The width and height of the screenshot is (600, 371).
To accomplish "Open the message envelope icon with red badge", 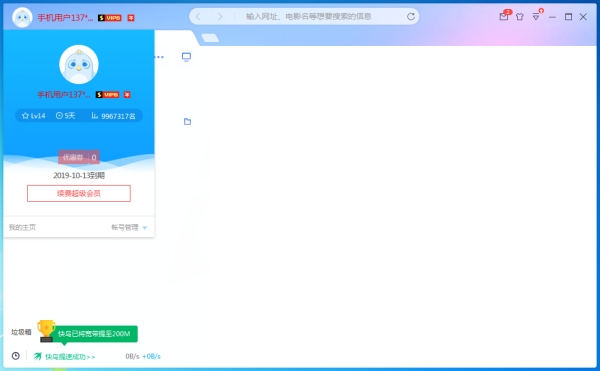I will pos(505,15).
